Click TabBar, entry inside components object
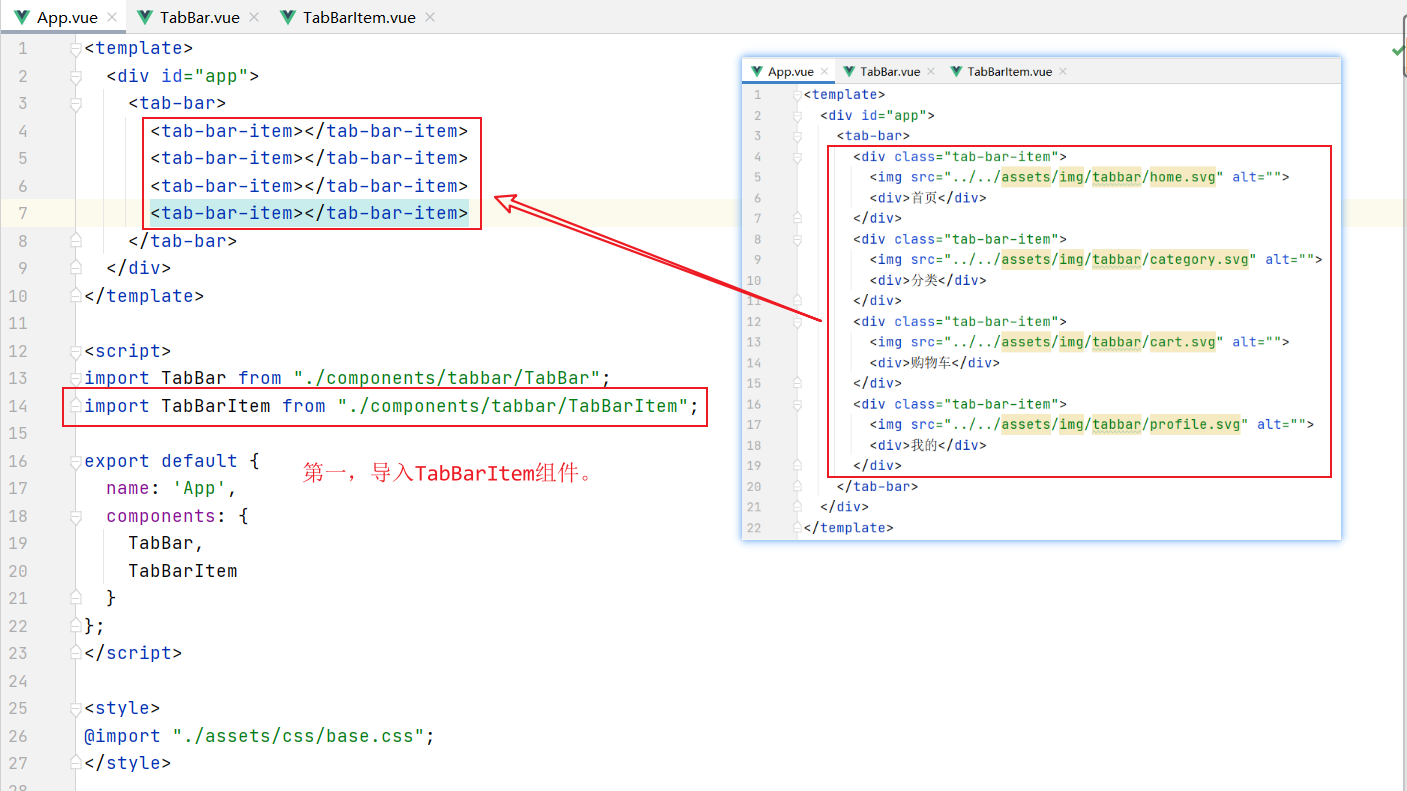Image resolution: width=1407 pixels, height=791 pixels. [x=166, y=543]
